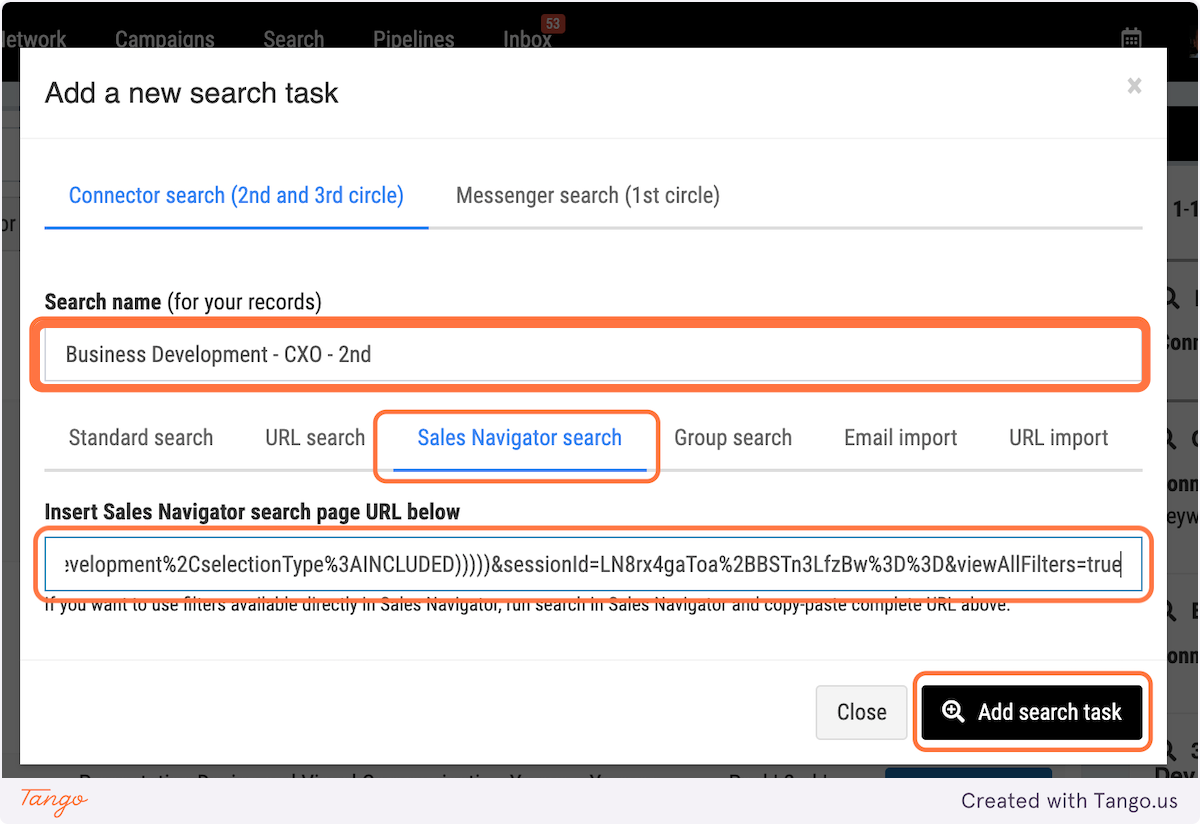Select the URL import tab
Viewport: 1200px width, 824px height.
tap(1059, 438)
